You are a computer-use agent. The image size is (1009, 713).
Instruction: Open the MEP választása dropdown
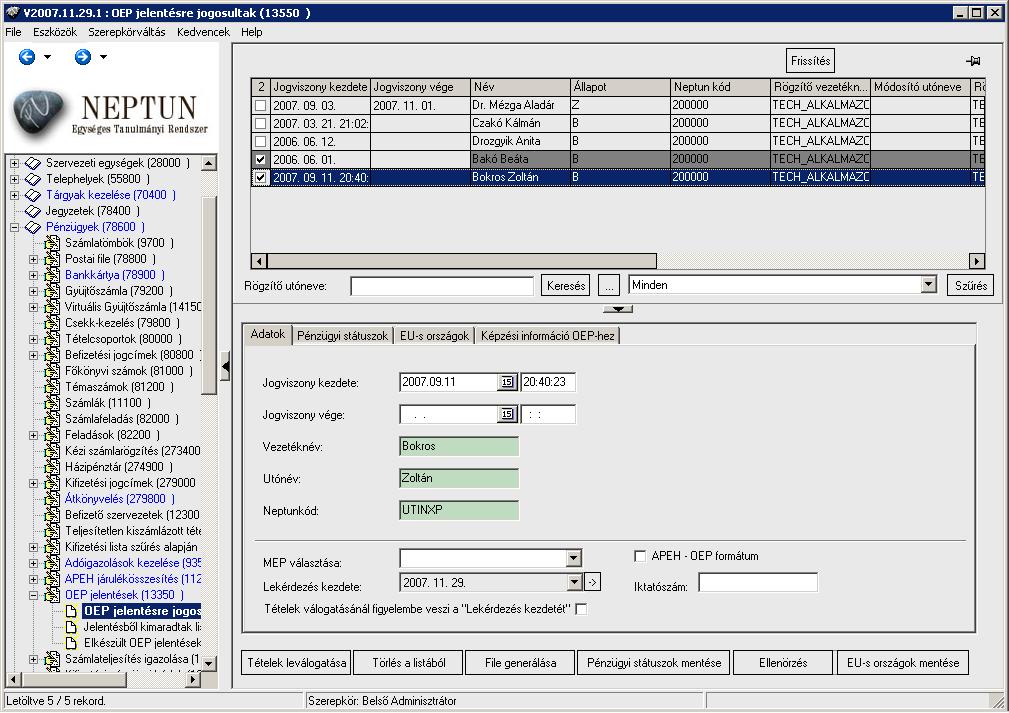[573, 558]
